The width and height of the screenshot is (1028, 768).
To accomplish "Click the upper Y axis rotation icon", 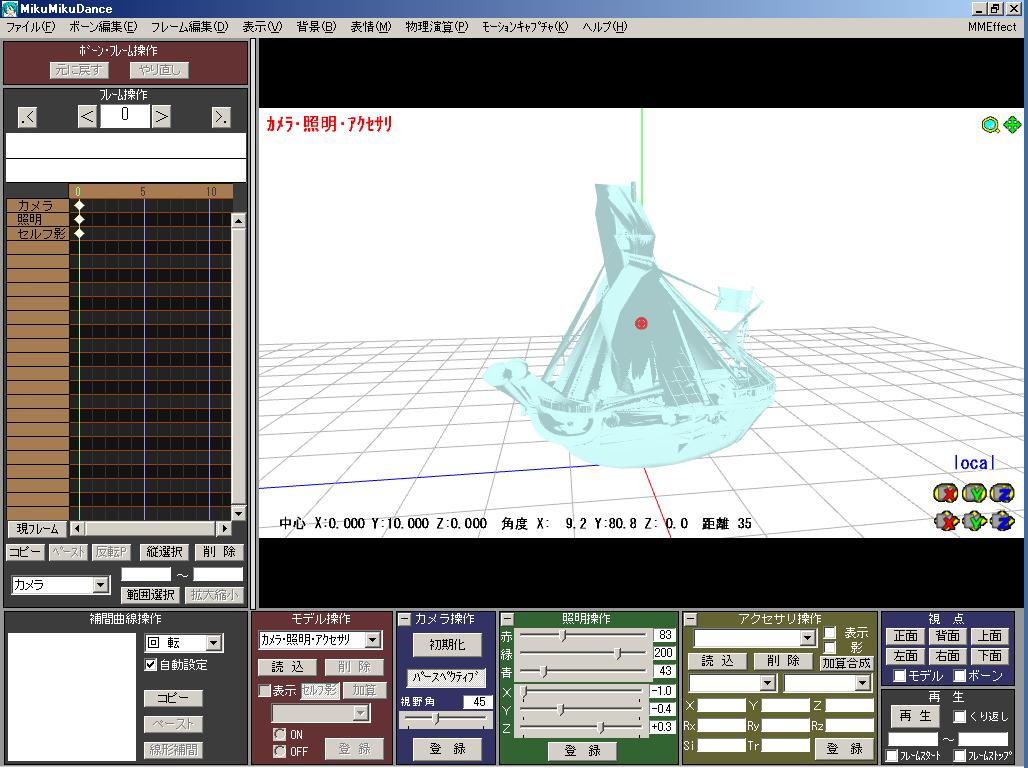I will (975, 493).
